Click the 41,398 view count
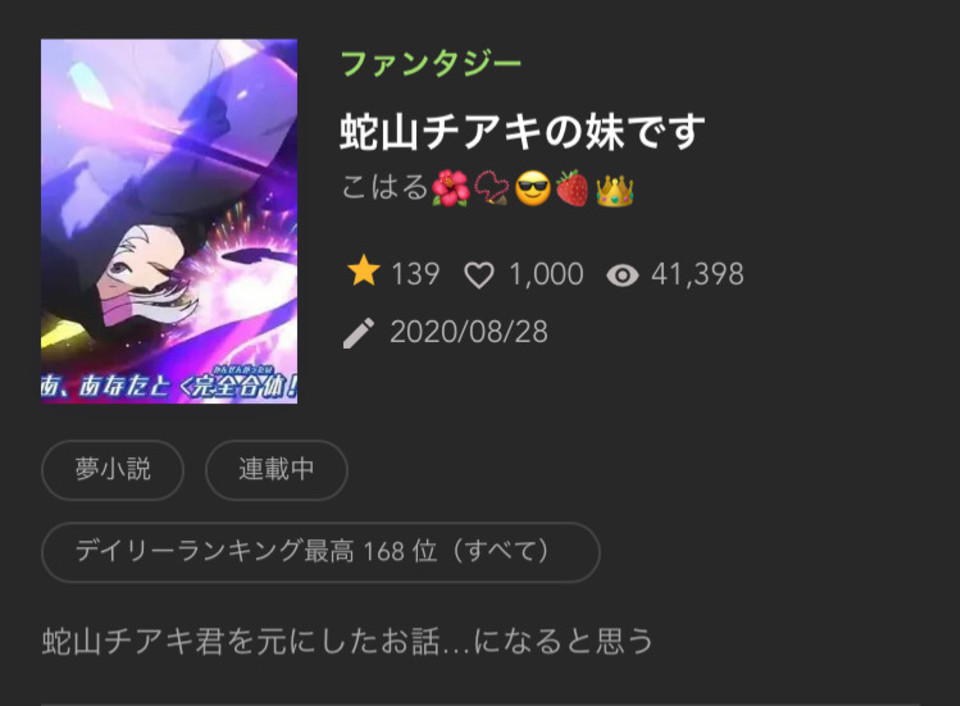The height and width of the screenshot is (706, 960). (697, 274)
